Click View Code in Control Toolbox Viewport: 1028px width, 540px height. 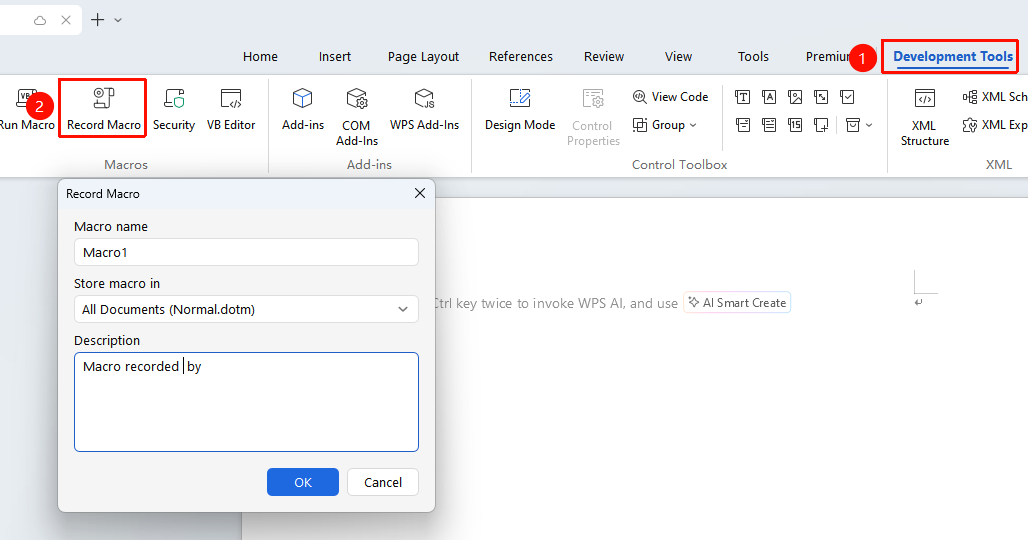[670, 97]
